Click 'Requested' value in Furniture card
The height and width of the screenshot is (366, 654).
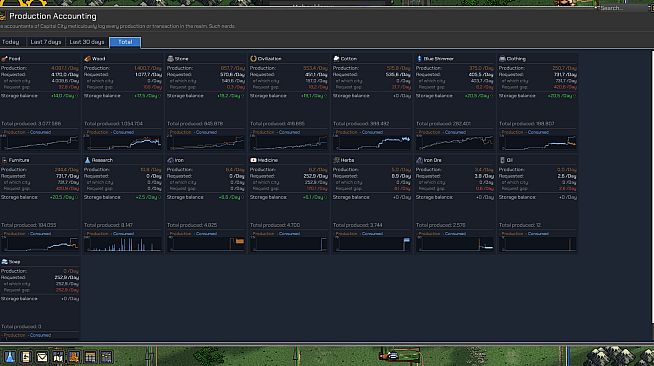pos(68,176)
